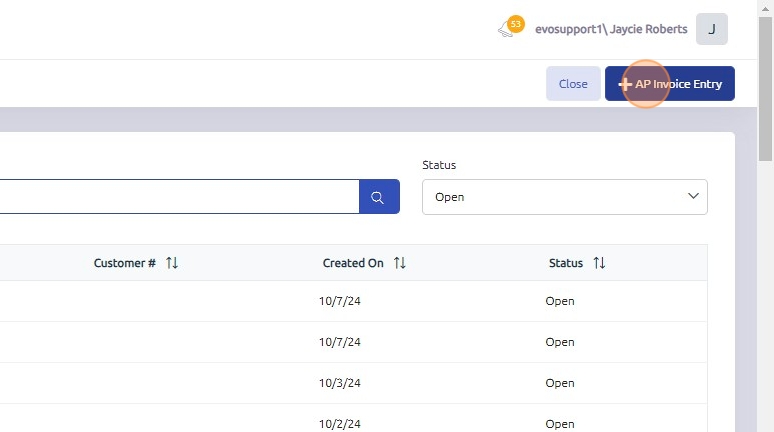Image resolution: width=774 pixels, height=432 pixels.
Task: Click into the search text field
Action: pyautogui.click(x=180, y=197)
